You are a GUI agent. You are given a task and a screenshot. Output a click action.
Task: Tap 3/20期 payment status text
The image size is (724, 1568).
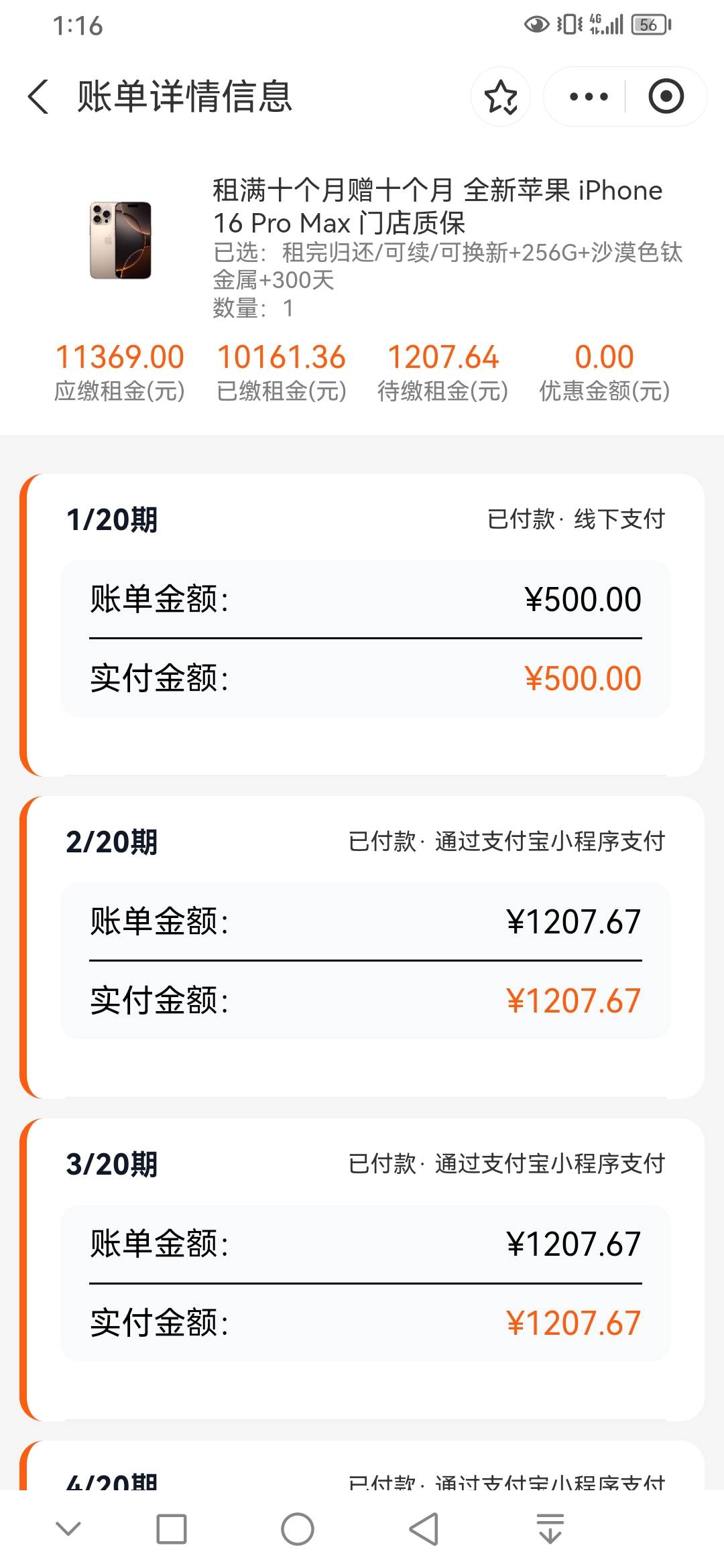[x=507, y=1164]
